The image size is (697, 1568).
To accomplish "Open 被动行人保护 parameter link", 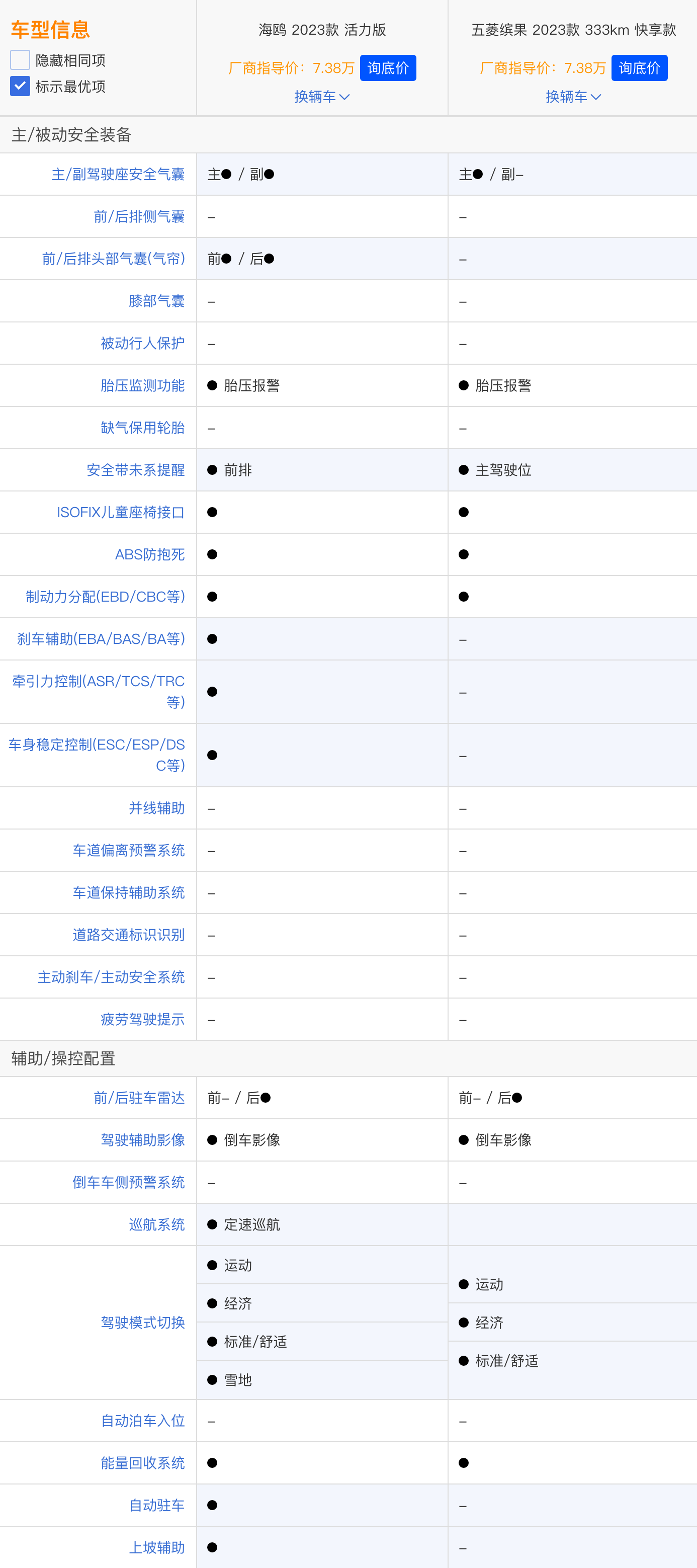I will click(x=143, y=343).
